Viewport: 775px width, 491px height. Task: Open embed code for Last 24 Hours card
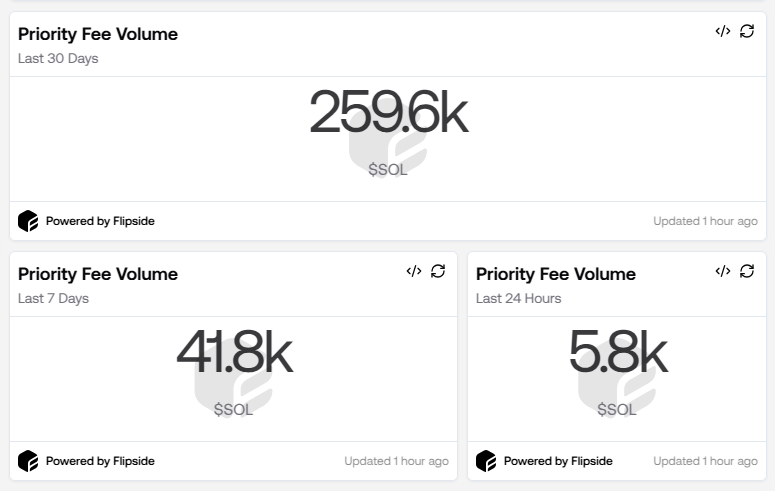(x=722, y=271)
